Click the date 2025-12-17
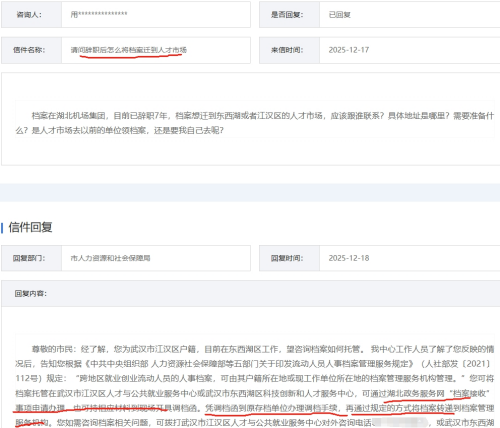The image size is (500, 428). pyautogui.click(x=349, y=50)
